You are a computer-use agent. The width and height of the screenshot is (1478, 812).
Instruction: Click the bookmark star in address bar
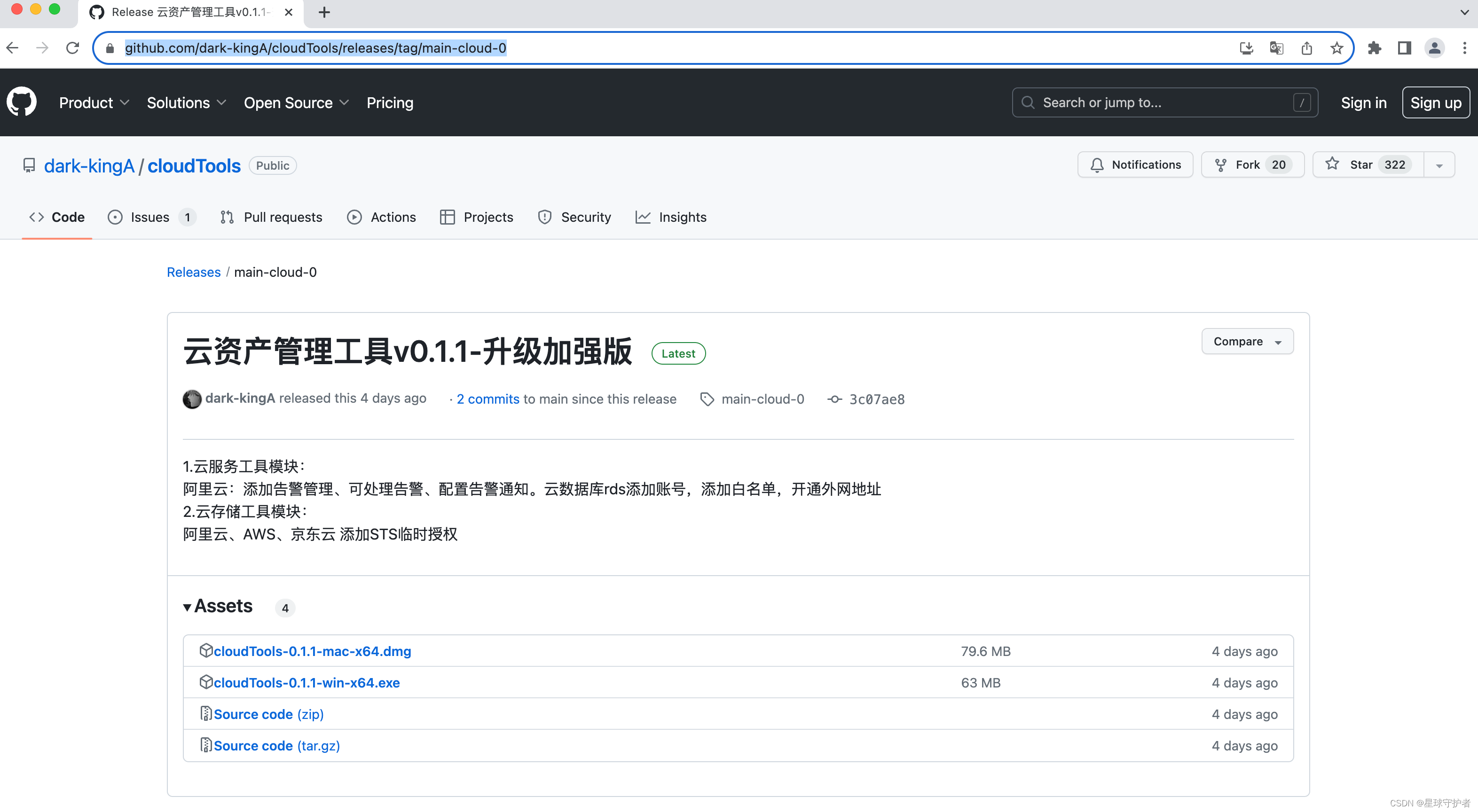[x=1336, y=48]
